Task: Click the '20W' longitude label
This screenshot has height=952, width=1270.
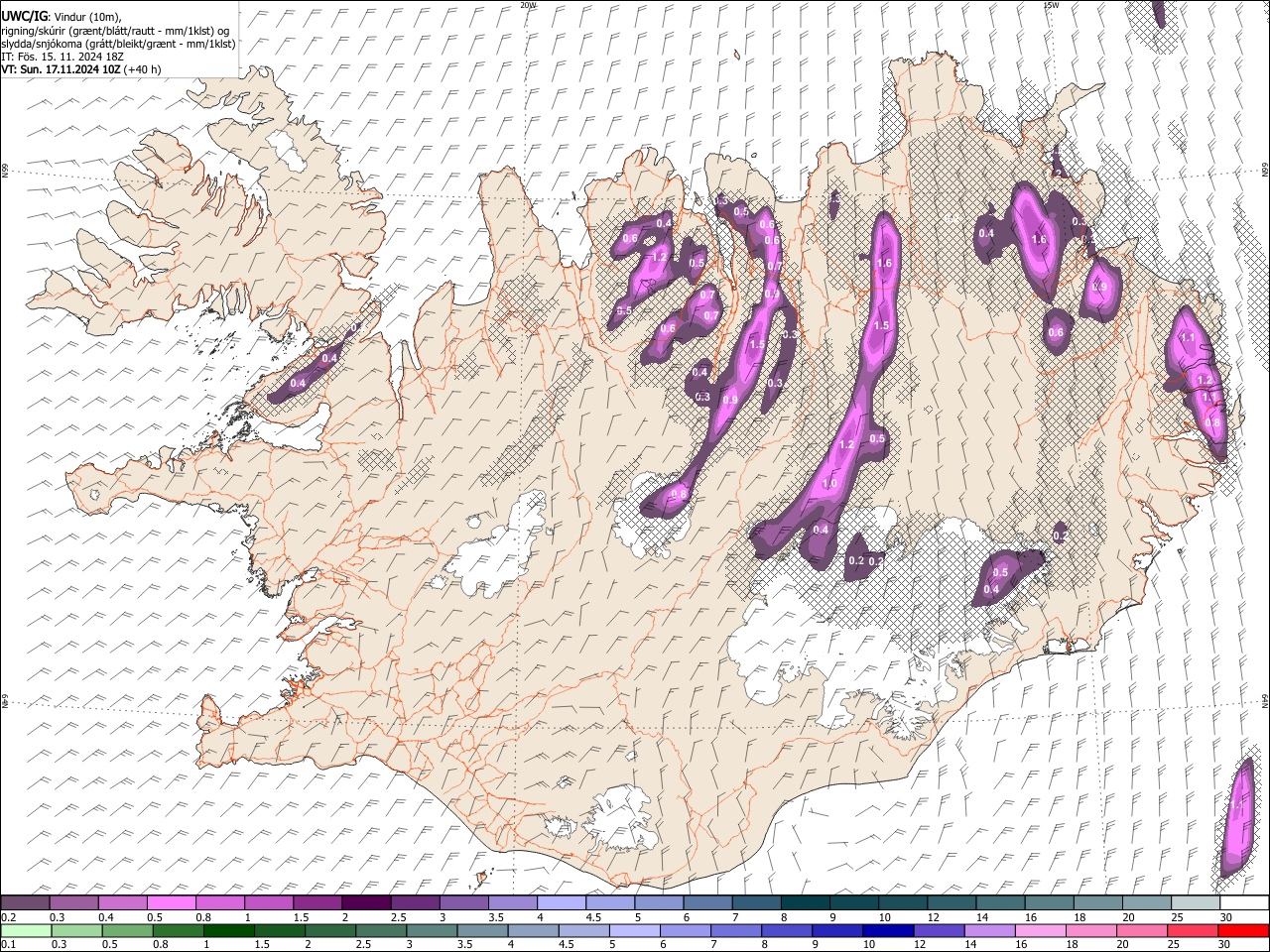Action: (x=528, y=5)
